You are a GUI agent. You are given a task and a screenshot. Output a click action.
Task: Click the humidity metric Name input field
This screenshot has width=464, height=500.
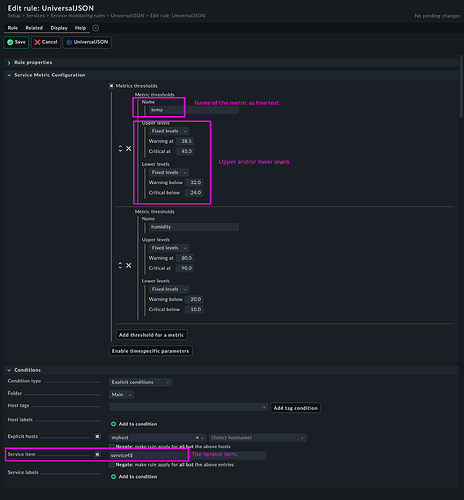[194, 227]
